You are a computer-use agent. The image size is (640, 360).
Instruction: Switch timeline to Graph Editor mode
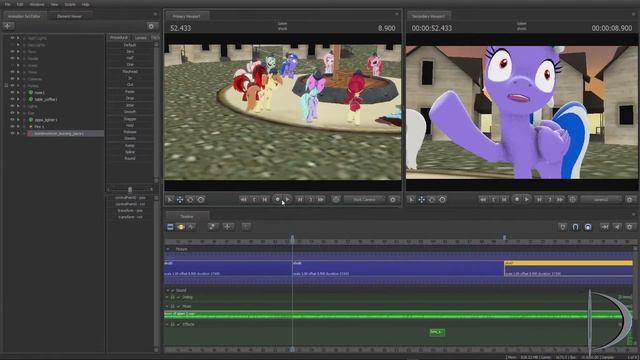coord(191,227)
